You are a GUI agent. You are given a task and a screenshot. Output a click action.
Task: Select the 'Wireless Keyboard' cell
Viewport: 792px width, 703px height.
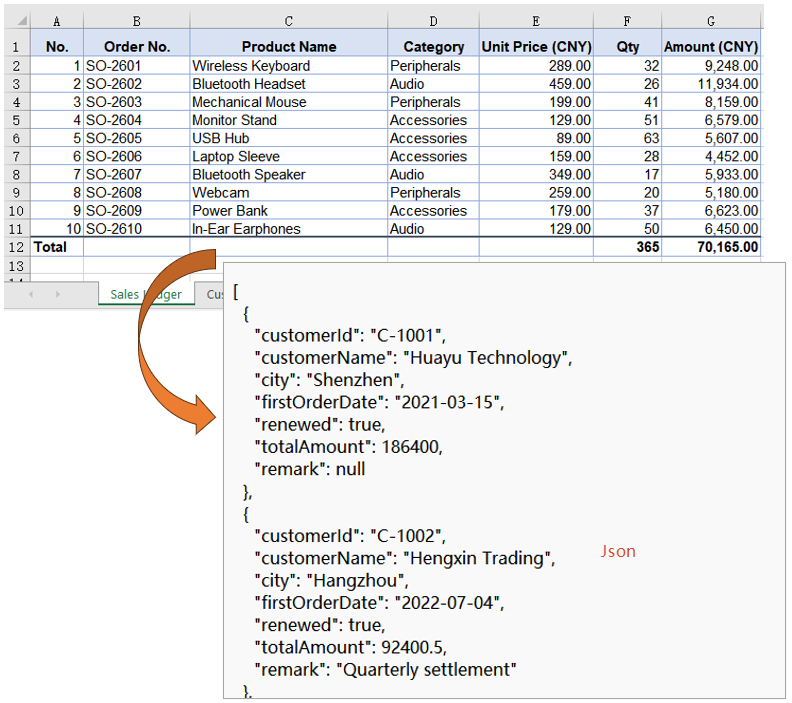pyautogui.click(x=288, y=66)
